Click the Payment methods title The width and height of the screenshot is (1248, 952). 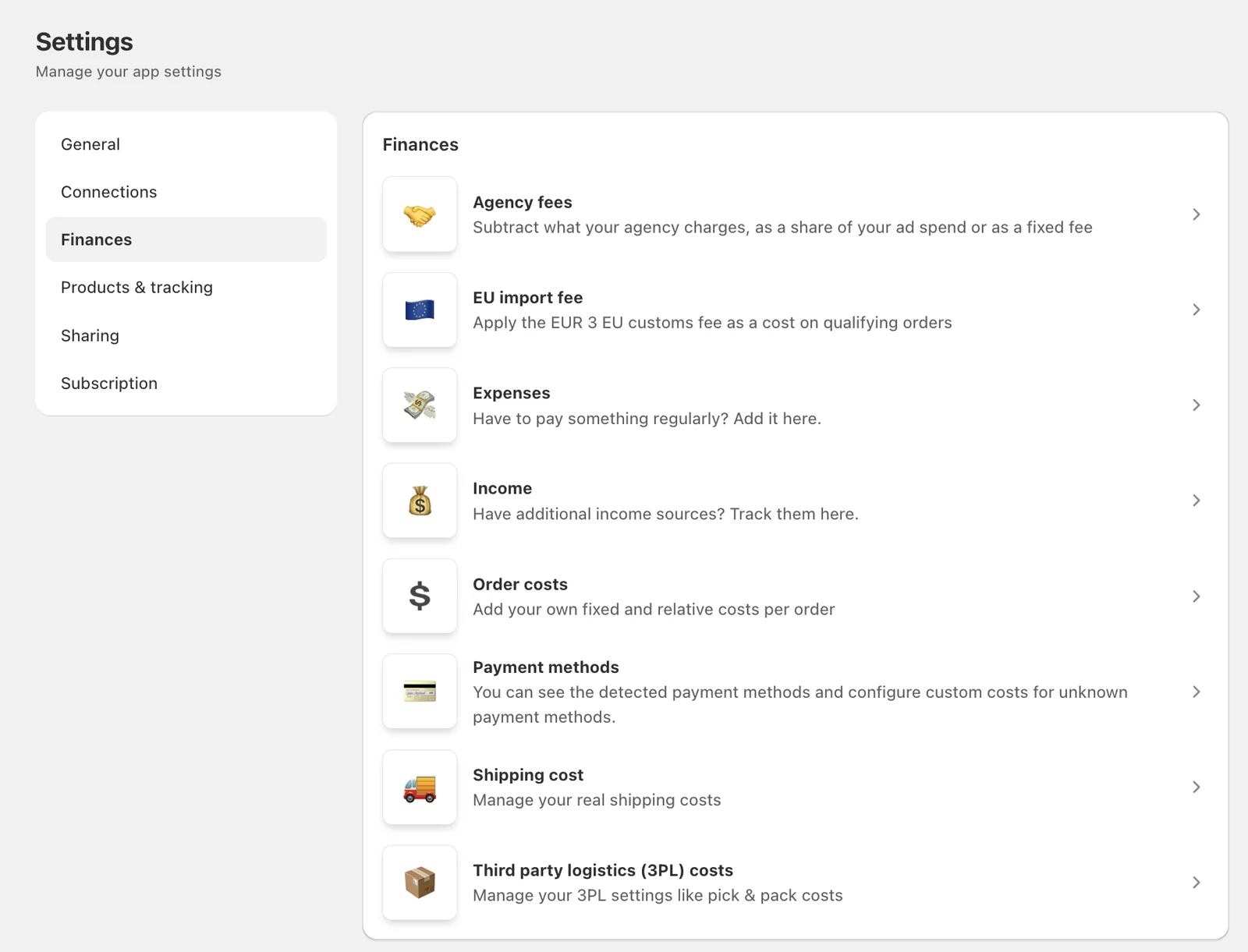tap(545, 667)
